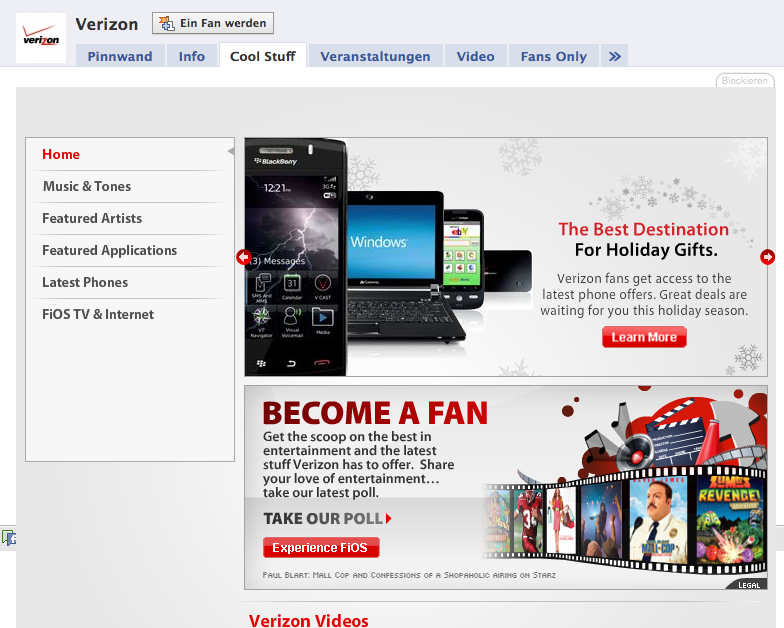Image resolution: width=784 pixels, height=628 pixels.
Task: Click the Experience FiOS button
Action: (x=321, y=547)
